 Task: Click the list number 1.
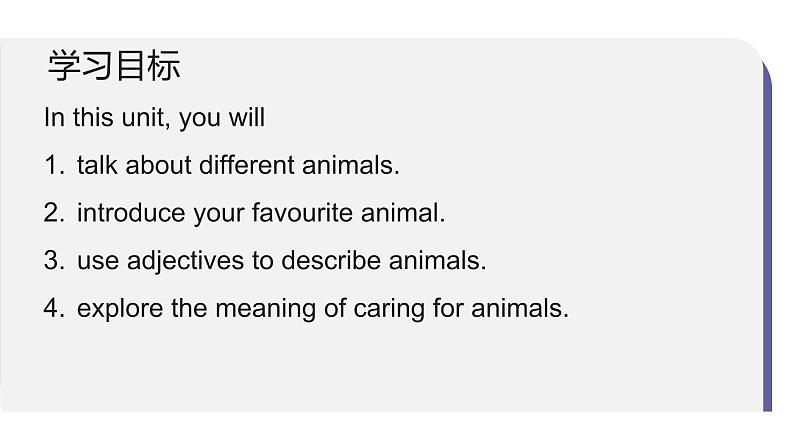[x=54, y=165]
